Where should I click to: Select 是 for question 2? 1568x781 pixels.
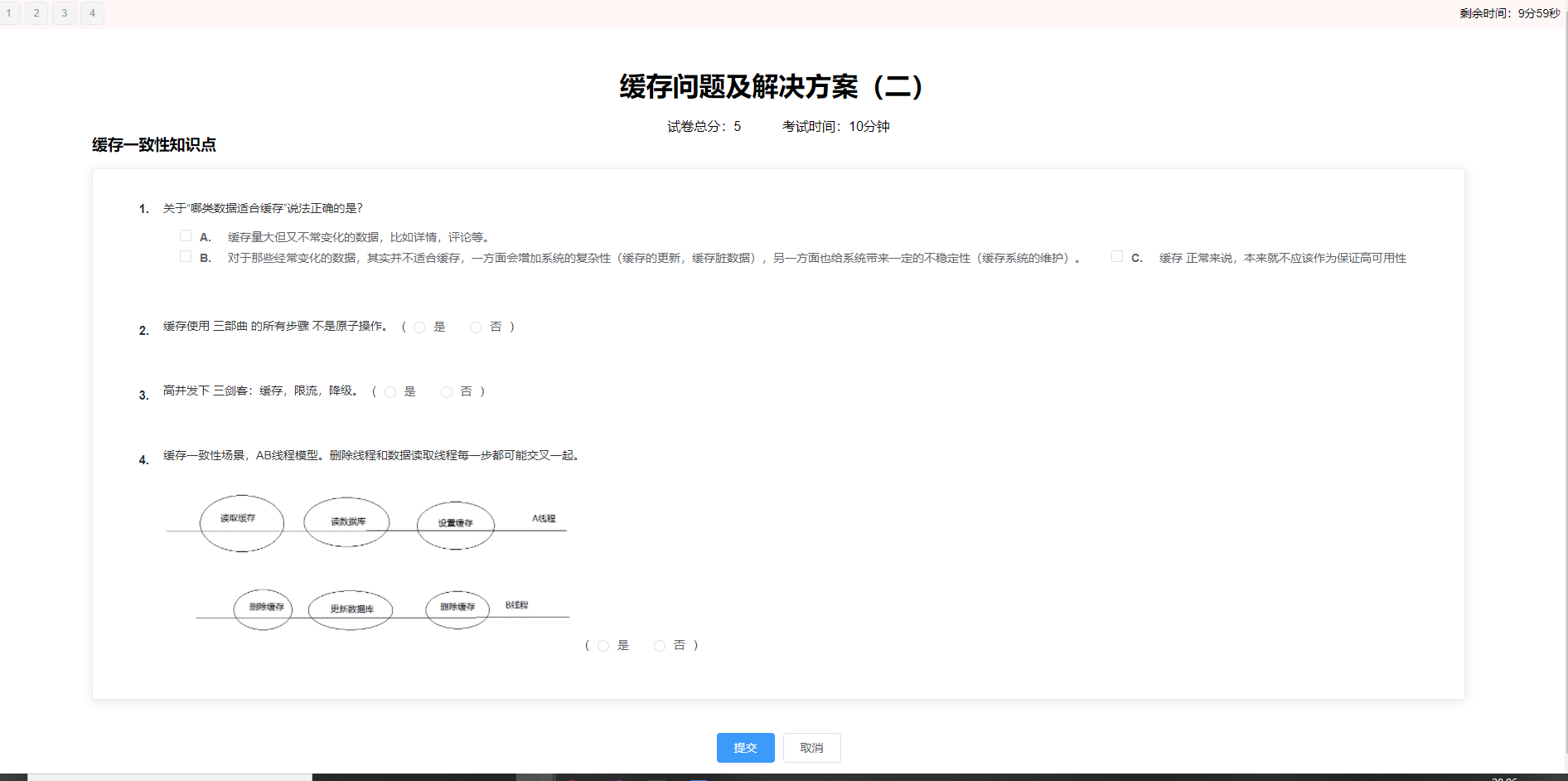point(419,327)
